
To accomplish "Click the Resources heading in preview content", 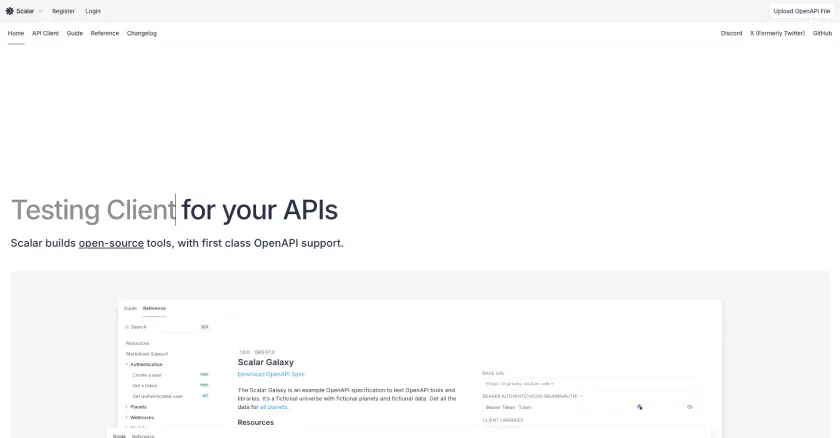I will click(256, 422).
